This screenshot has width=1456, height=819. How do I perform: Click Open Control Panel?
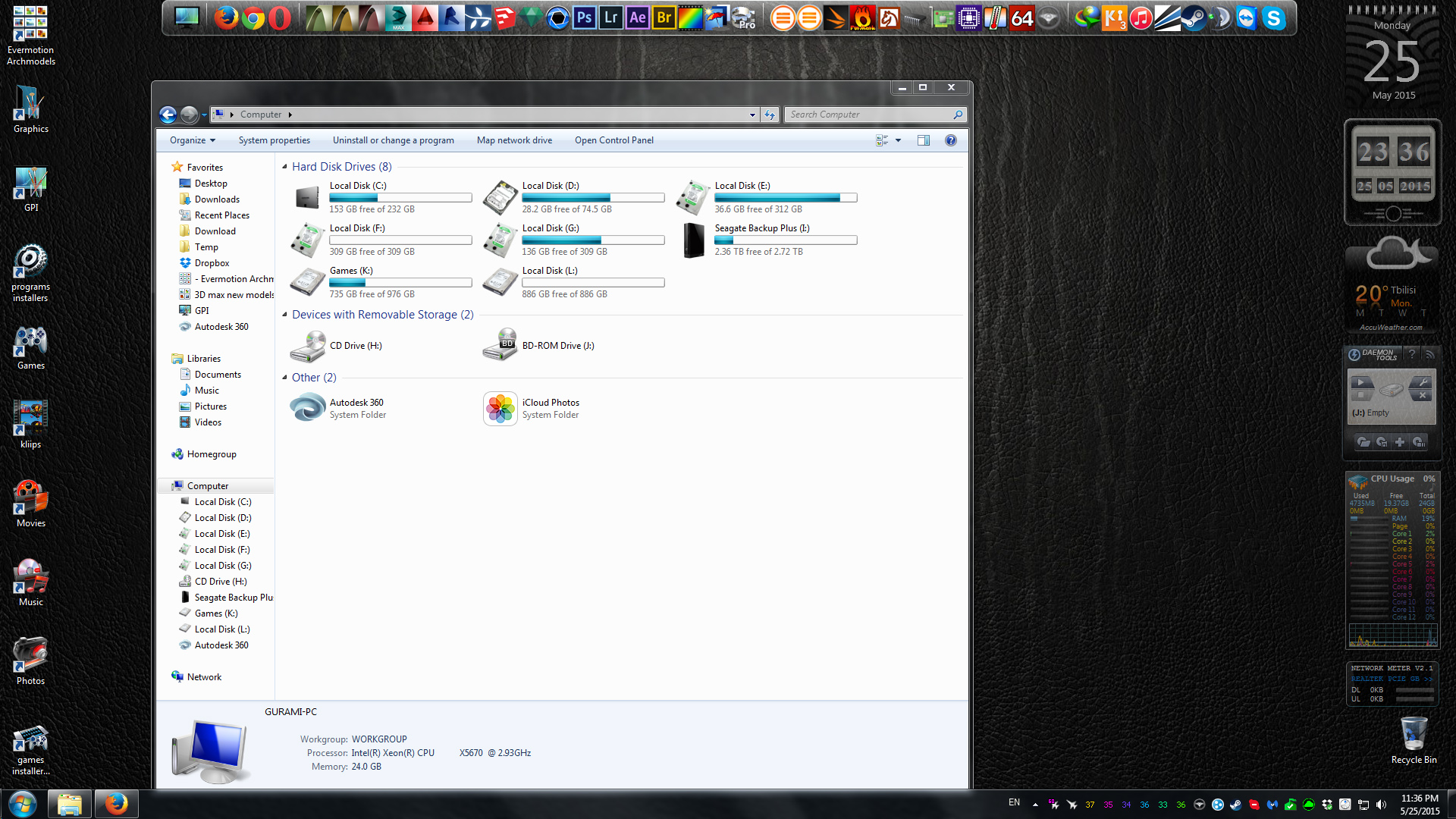(x=614, y=140)
